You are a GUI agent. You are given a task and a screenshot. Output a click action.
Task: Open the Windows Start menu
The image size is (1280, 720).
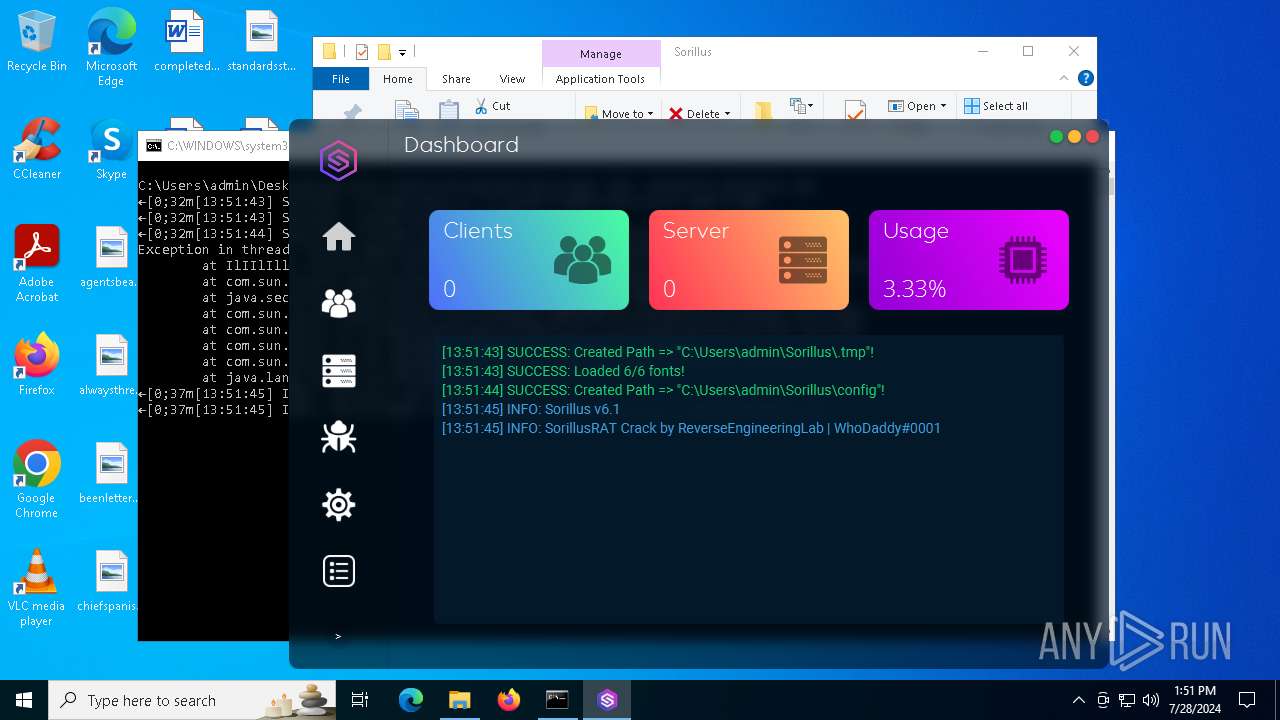[x=24, y=700]
